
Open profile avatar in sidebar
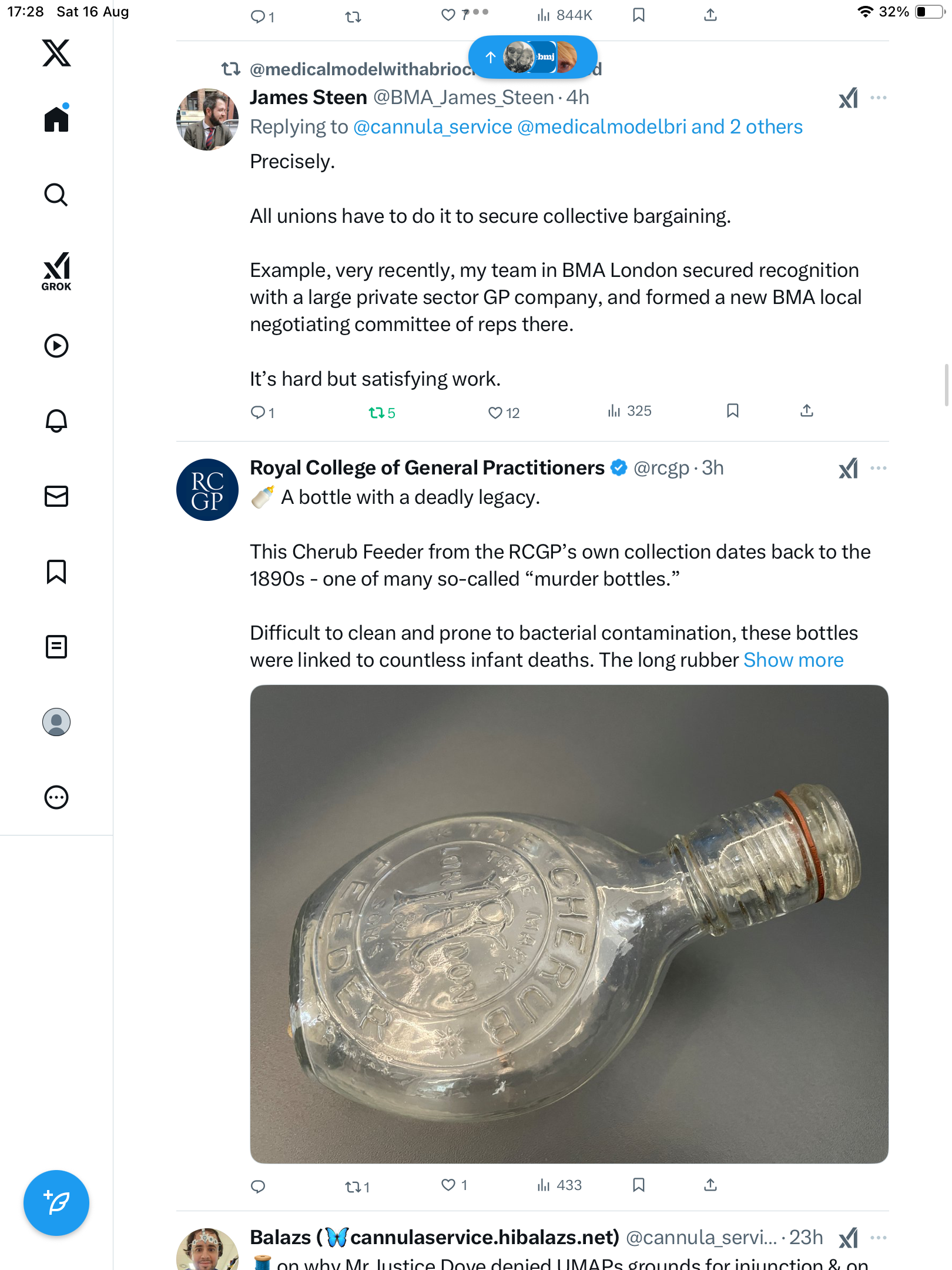tap(56, 722)
